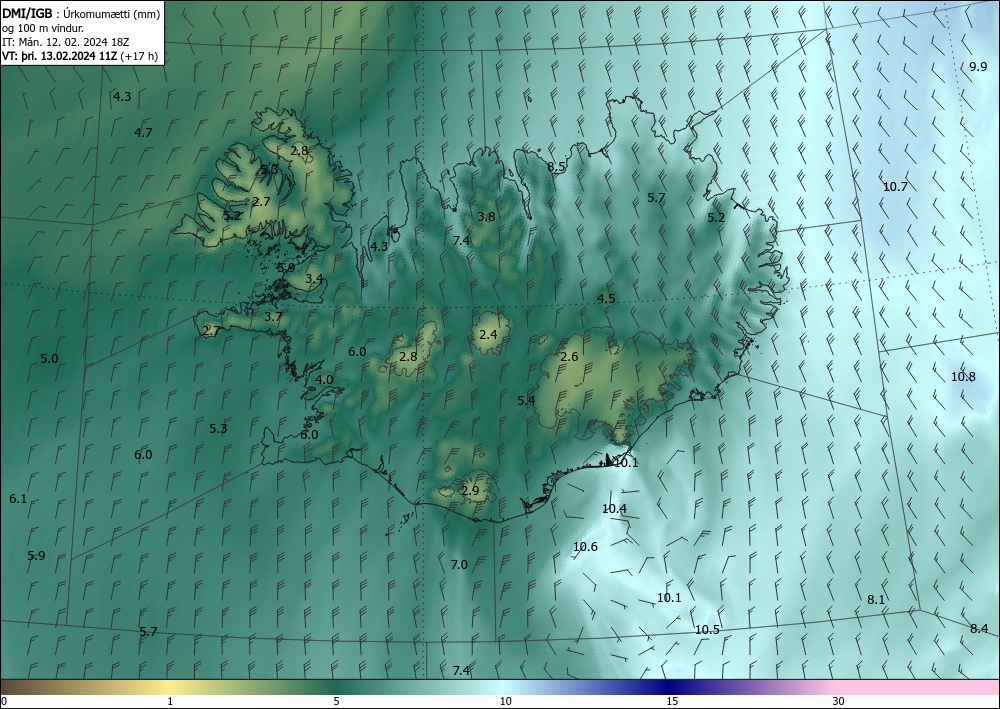Click the 10.6 value off the south coast
This screenshot has height=709, width=1000.
pos(585,547)
